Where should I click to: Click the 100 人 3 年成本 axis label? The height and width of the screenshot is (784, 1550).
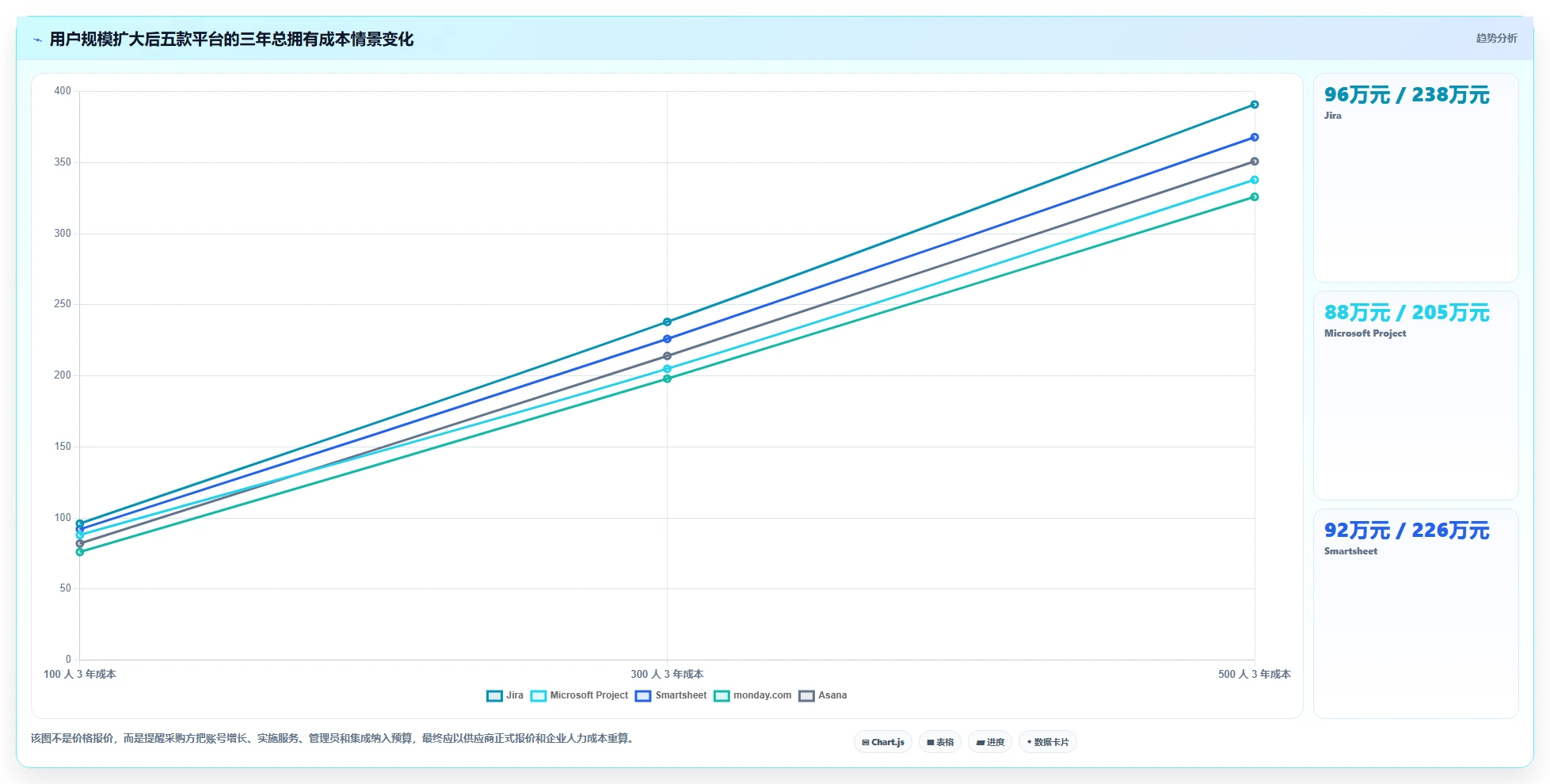[80, 674]
